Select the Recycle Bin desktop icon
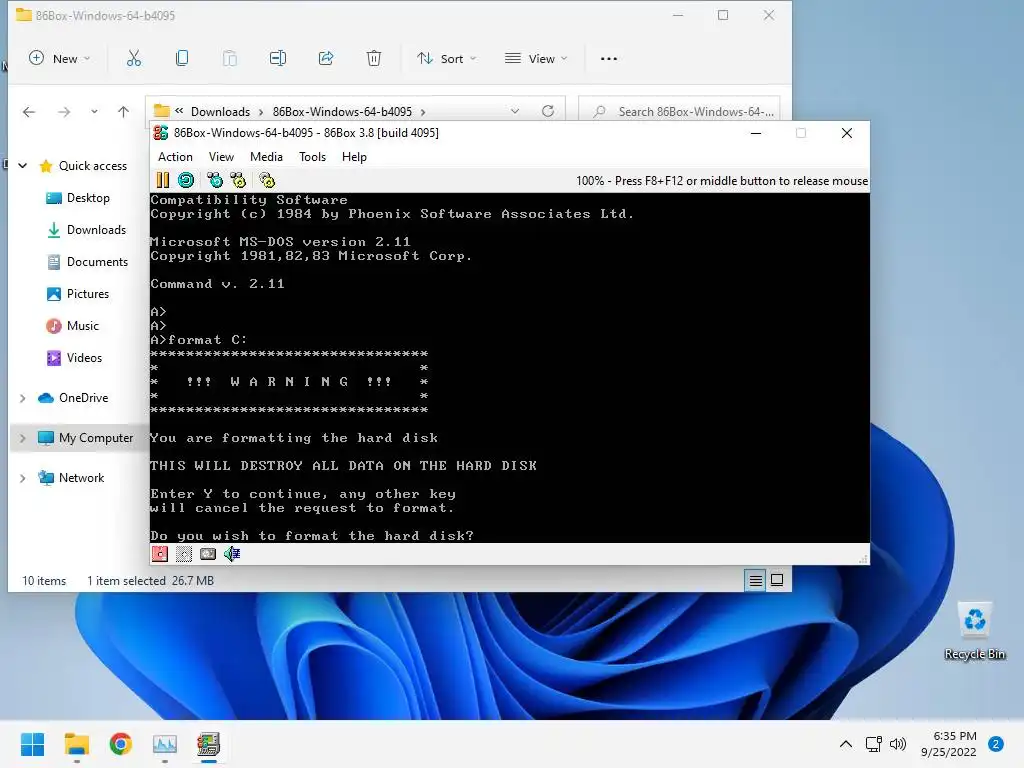The width and height of the screenshot is (1024, 768). coord(974,631)
